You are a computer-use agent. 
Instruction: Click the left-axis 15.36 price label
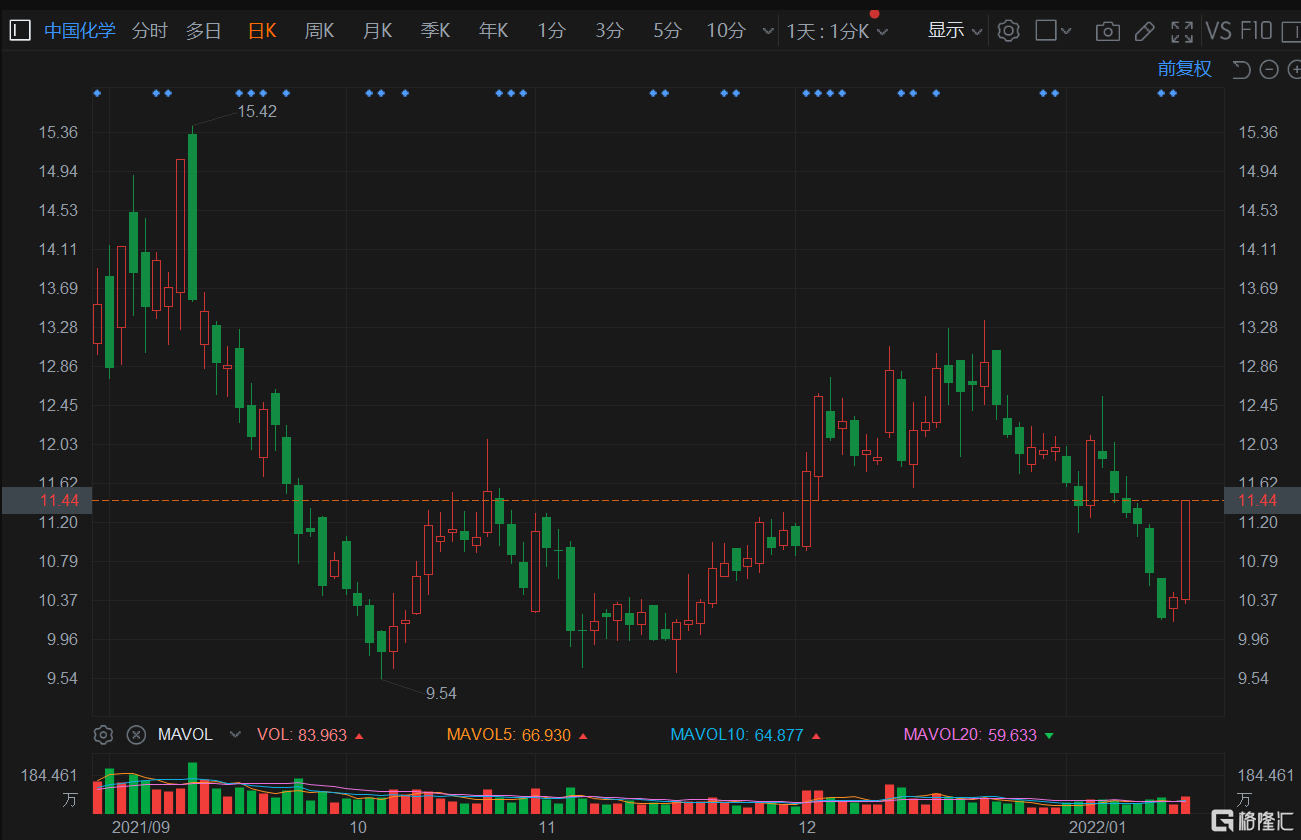(58, 133)
